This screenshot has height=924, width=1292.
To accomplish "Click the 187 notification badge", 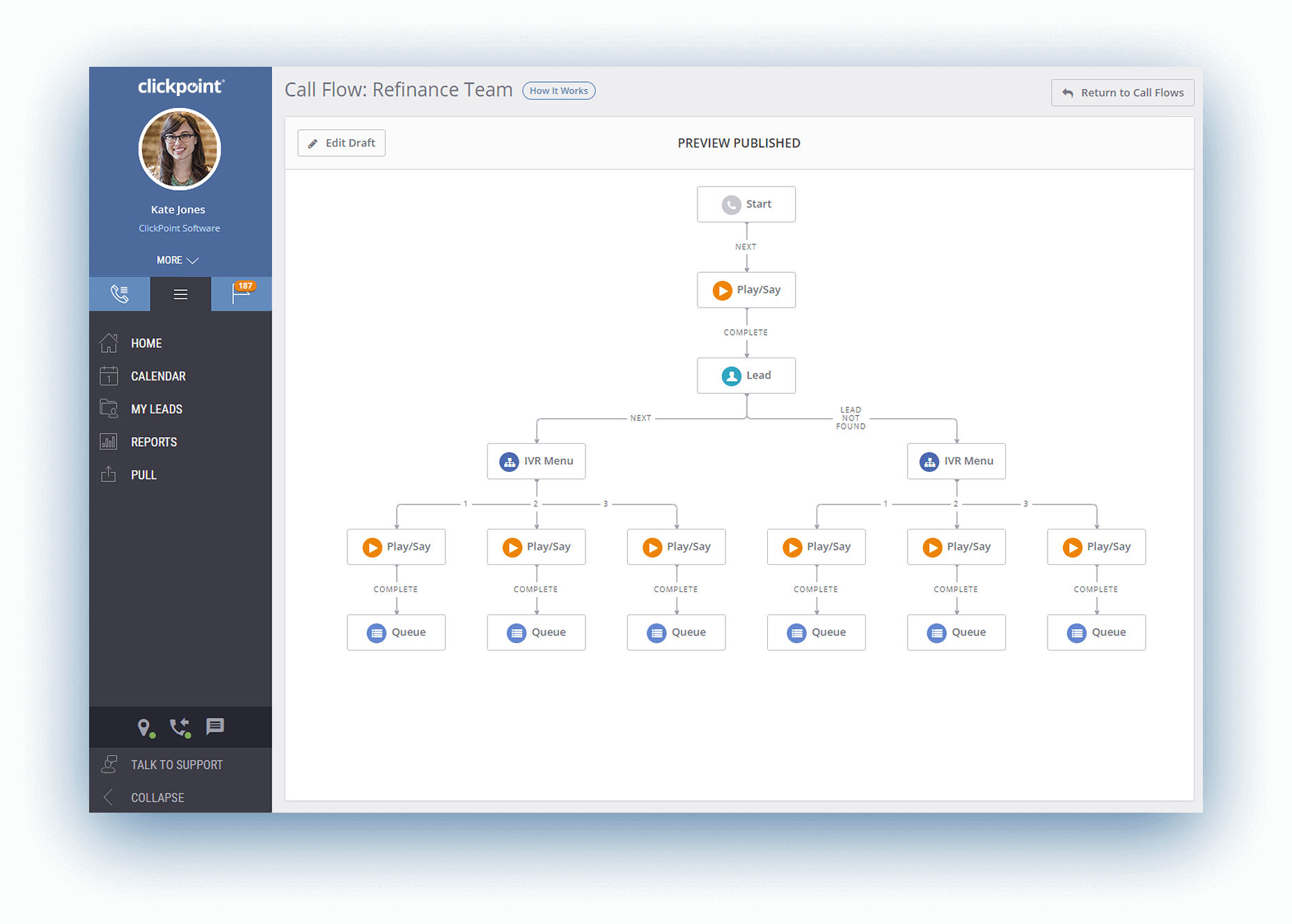I will [245, 286].
